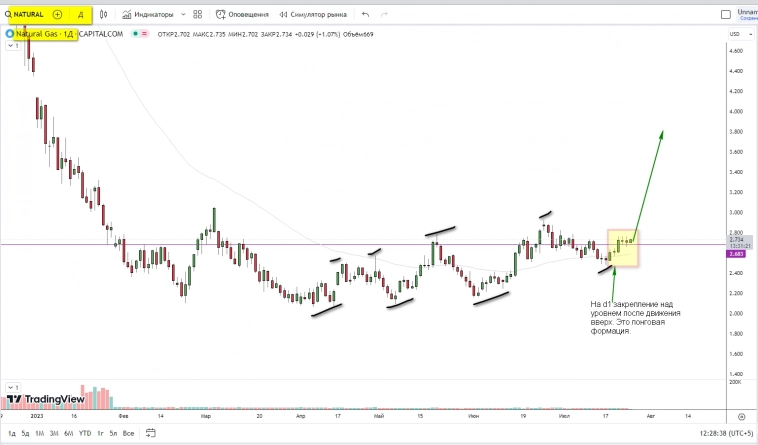The image size is (758, 445).
Task: Click the Natural Gas symbol logo in legend
Action: 9,34
